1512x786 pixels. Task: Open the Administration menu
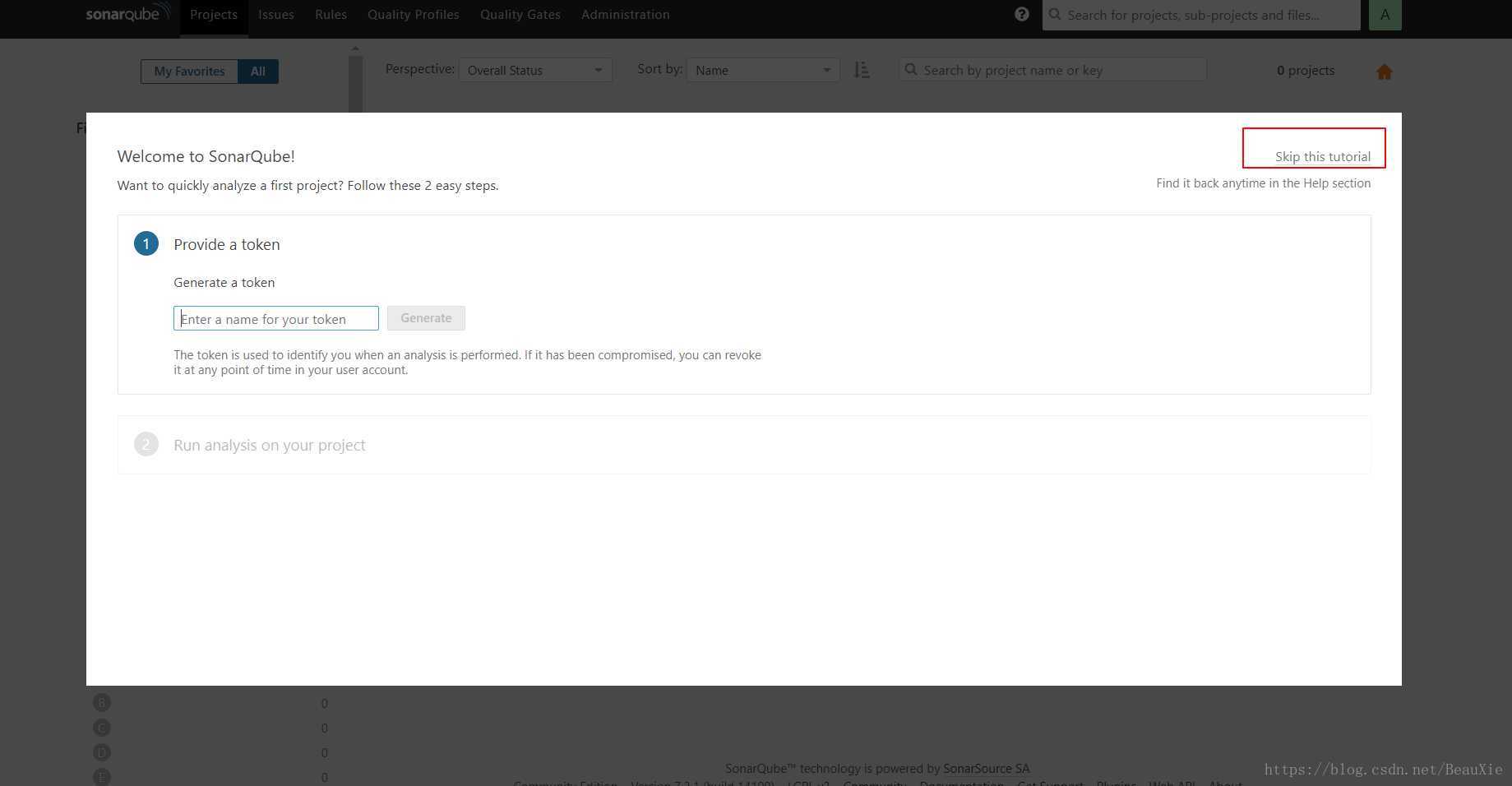point(626,15)
